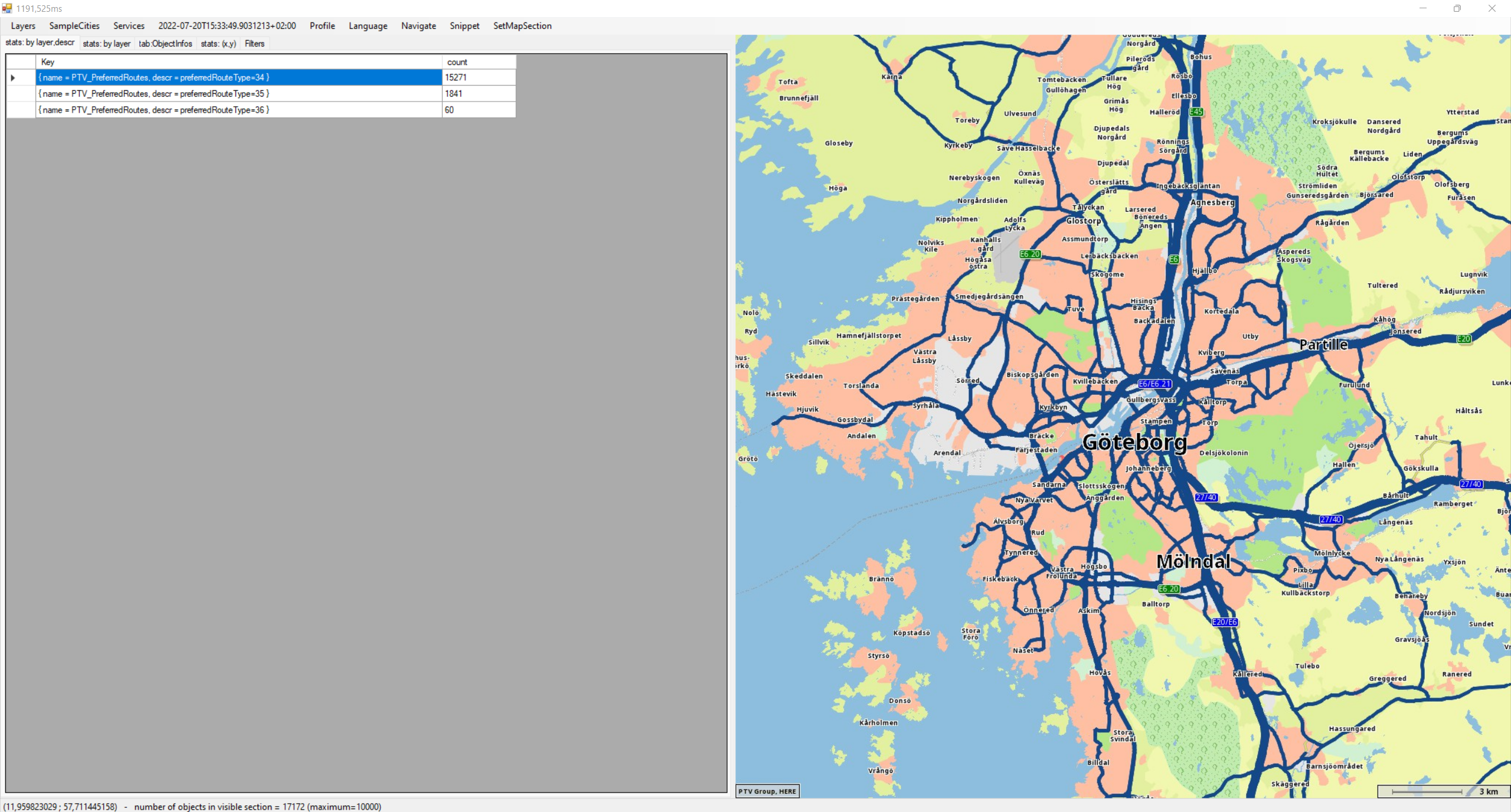Image resolution: width=1511 pixels, height=812 pixels.
Task: Open the Snippet menu
Action: click(465, 26)
